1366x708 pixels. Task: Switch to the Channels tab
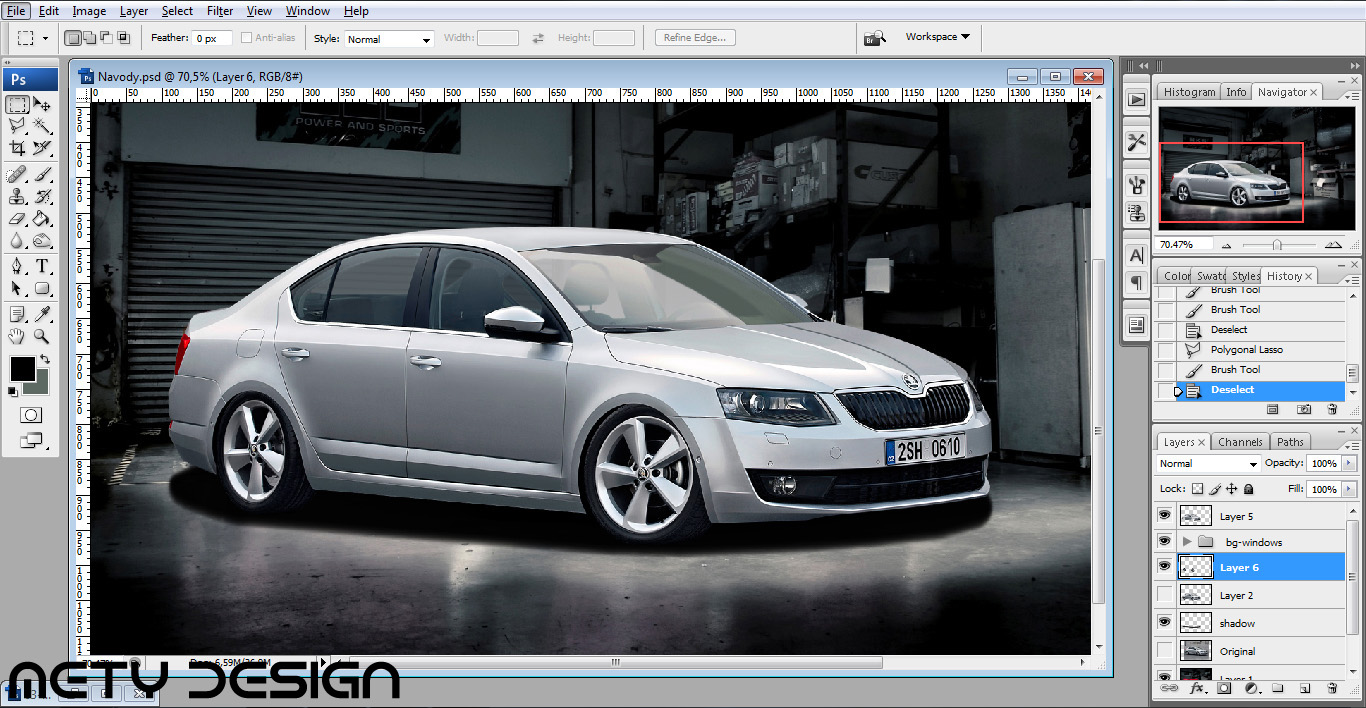click(x=1240, y=442)
